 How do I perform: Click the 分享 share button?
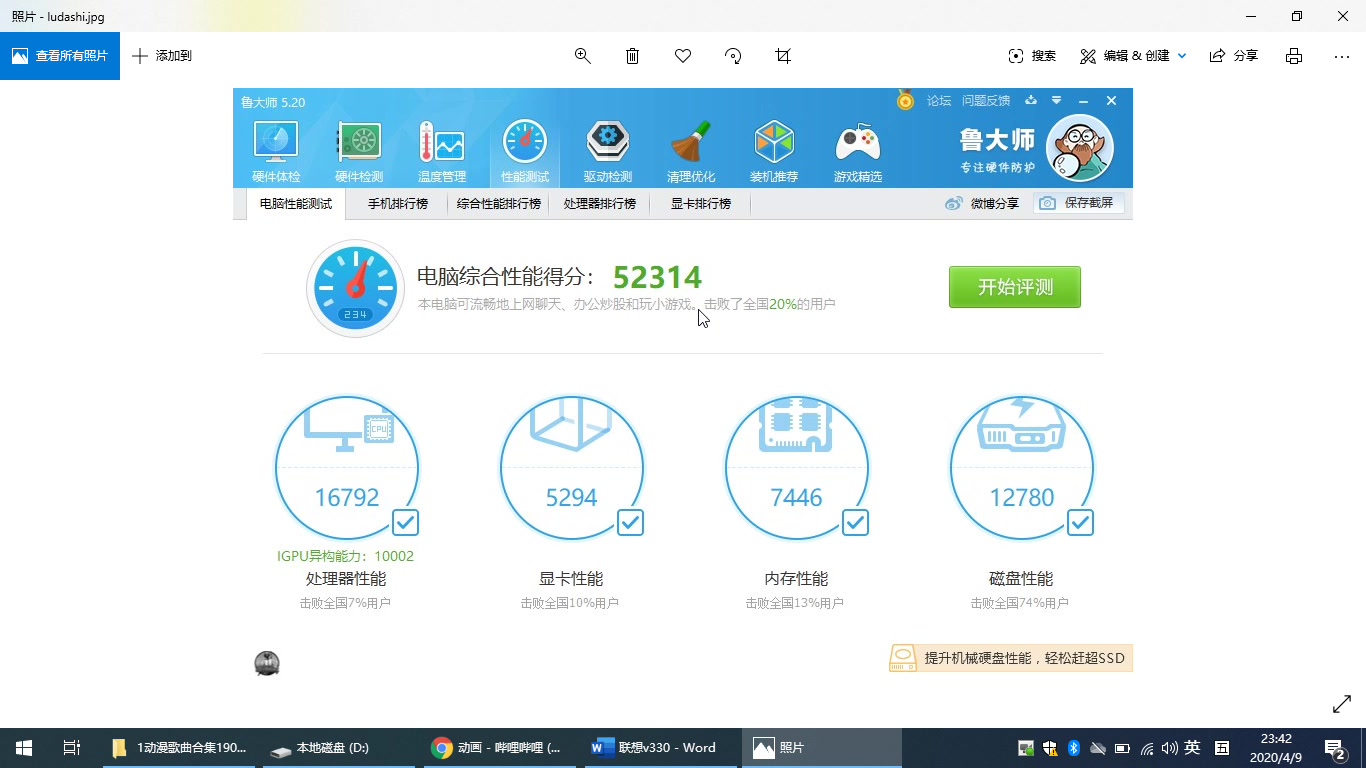(1234, 56)
